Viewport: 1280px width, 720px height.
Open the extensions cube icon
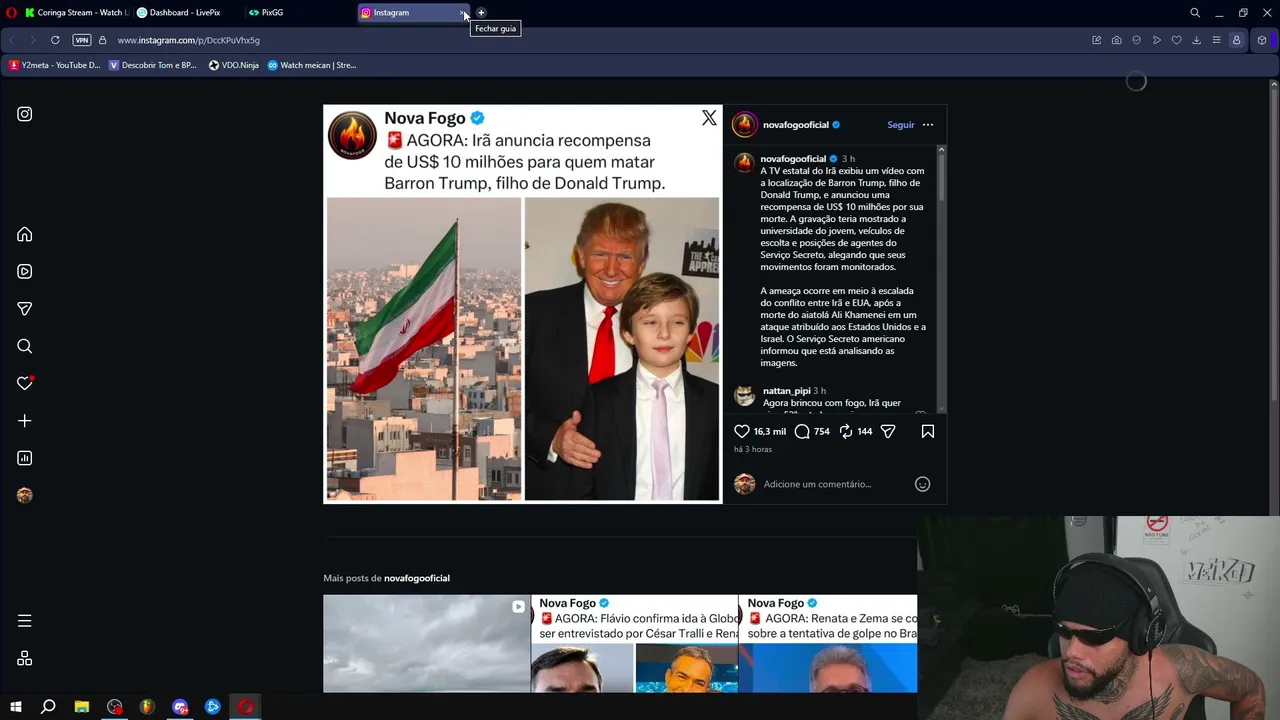(1262, 40)
